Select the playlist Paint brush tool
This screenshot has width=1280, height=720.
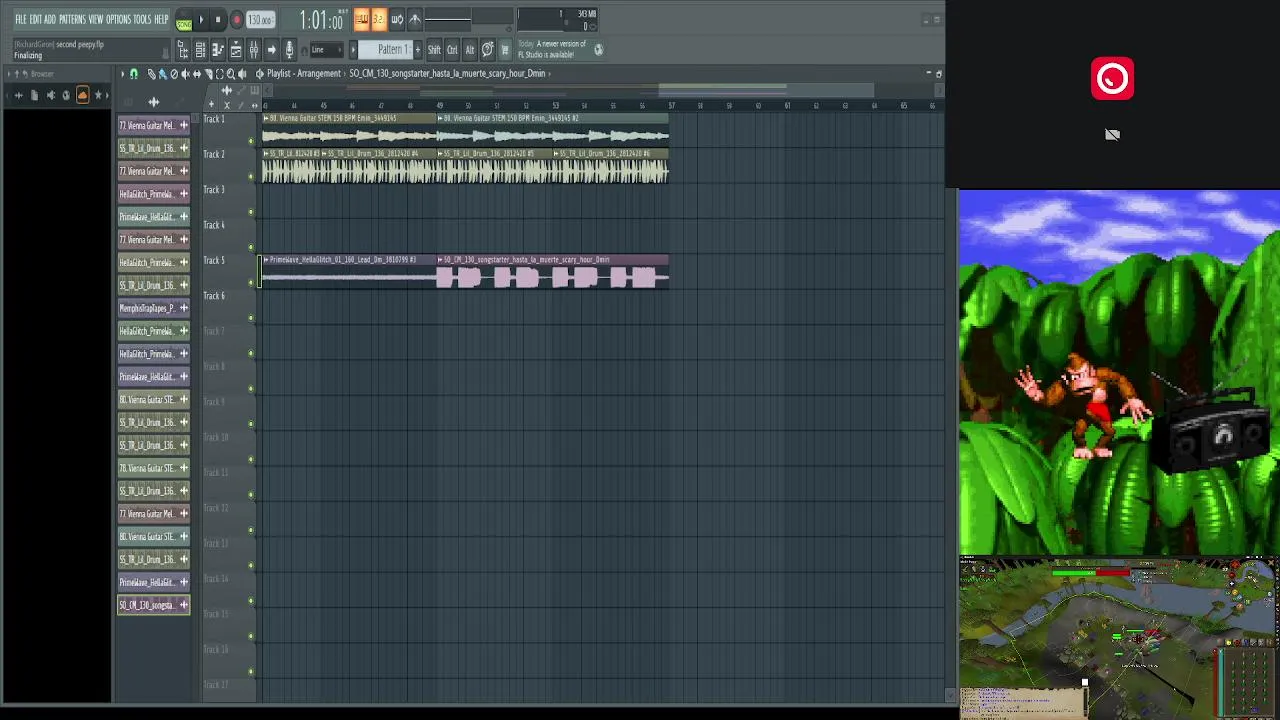point(162,74)
